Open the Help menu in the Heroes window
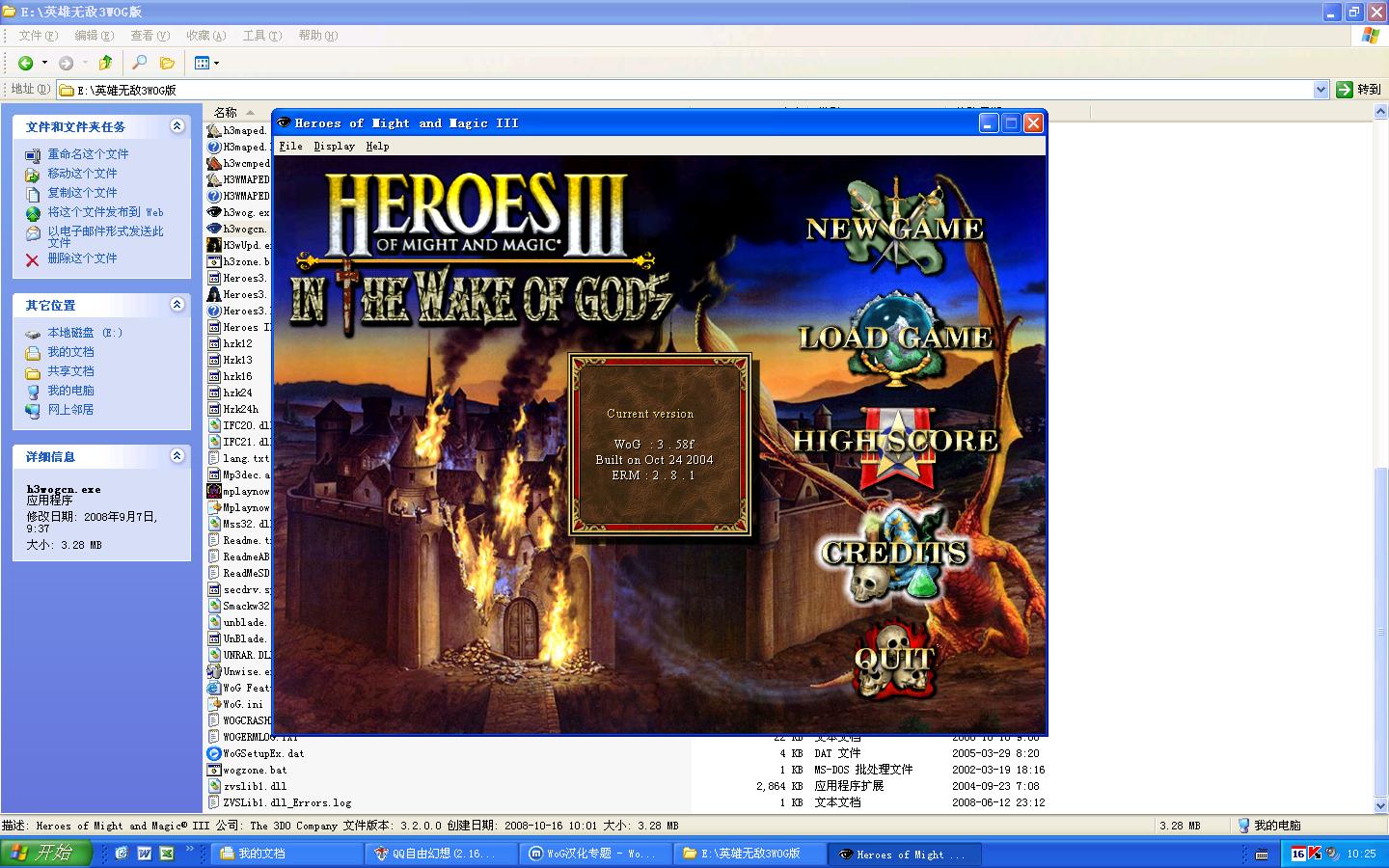The image size is (1389, 868). (x=377, y=147)
